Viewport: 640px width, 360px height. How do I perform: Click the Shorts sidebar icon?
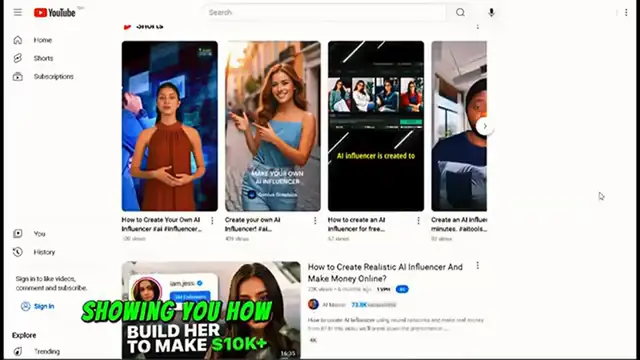point(18,58)
